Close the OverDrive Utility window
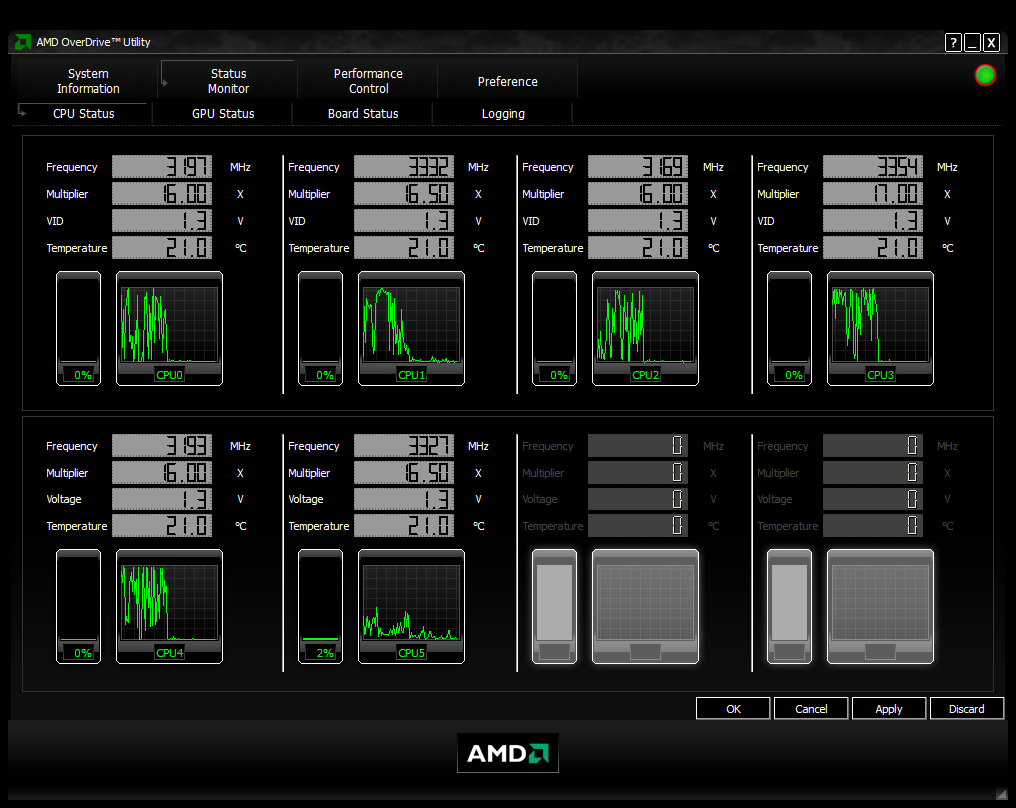The image size is (1016, 808). click(x=991, y=43)
